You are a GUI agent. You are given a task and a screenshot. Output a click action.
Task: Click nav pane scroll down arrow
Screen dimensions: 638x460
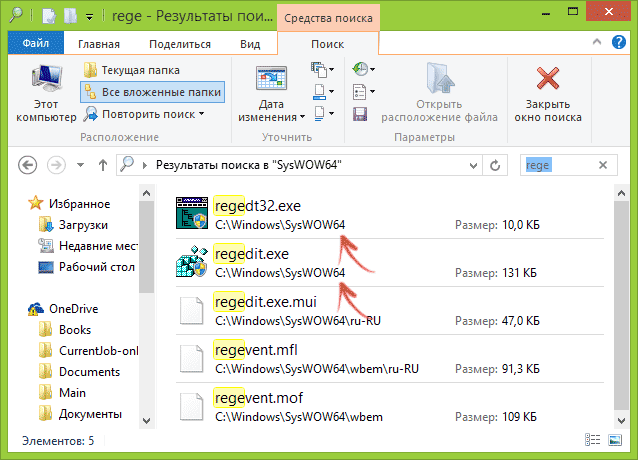pyautogui.click(x=146, y=421)
